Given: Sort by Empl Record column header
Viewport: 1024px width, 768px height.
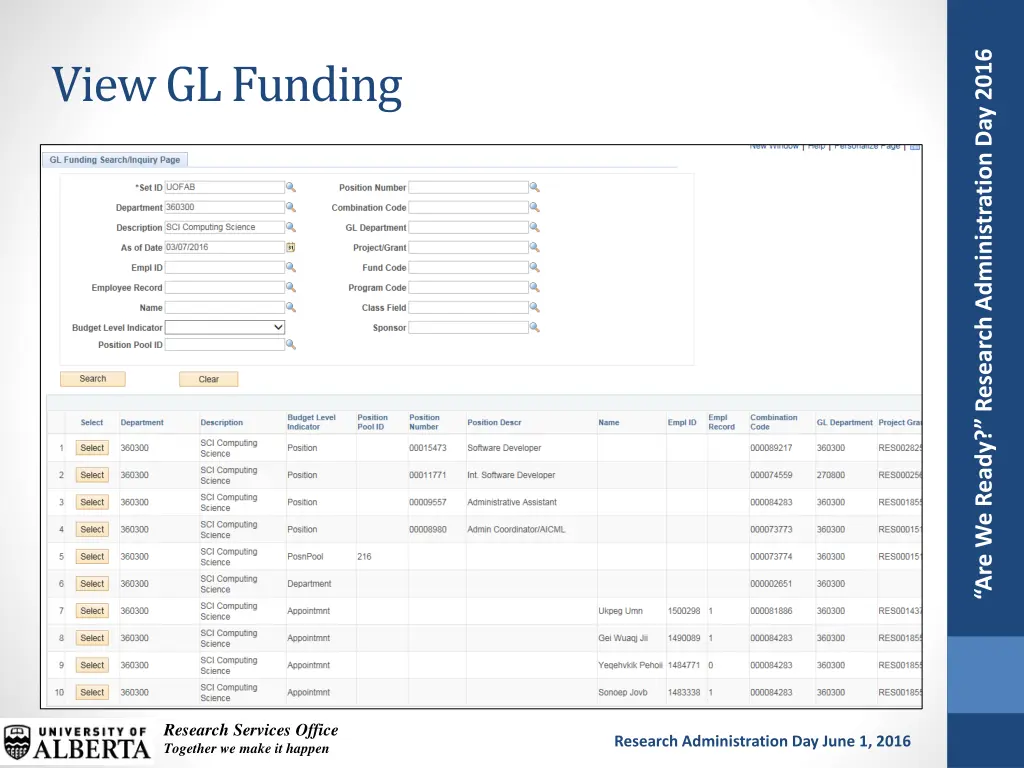Looking at the screenshot, I should tap(722, 422).
